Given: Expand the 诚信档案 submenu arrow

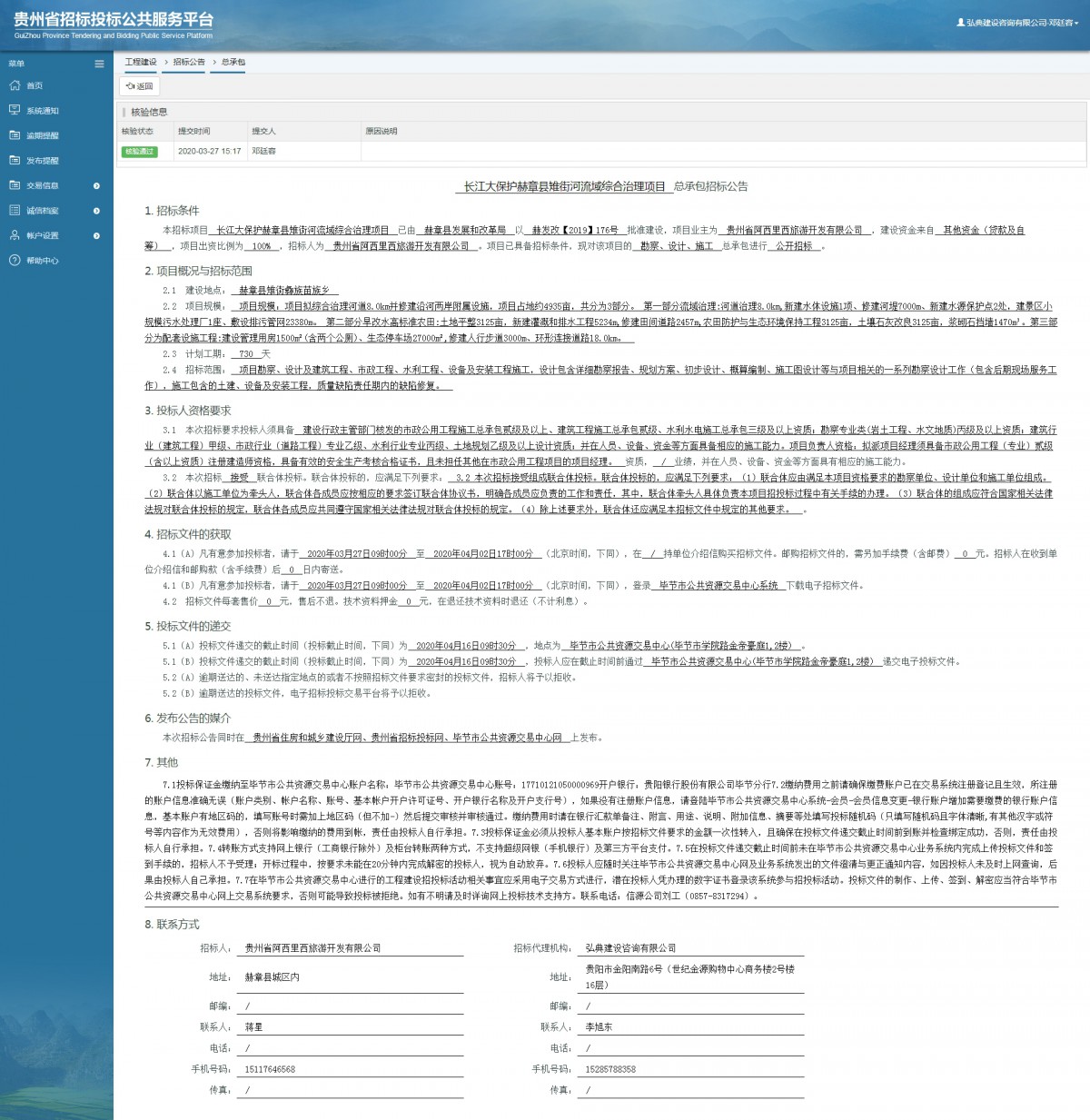Looking at the screenshot, I should click(96, 211).
